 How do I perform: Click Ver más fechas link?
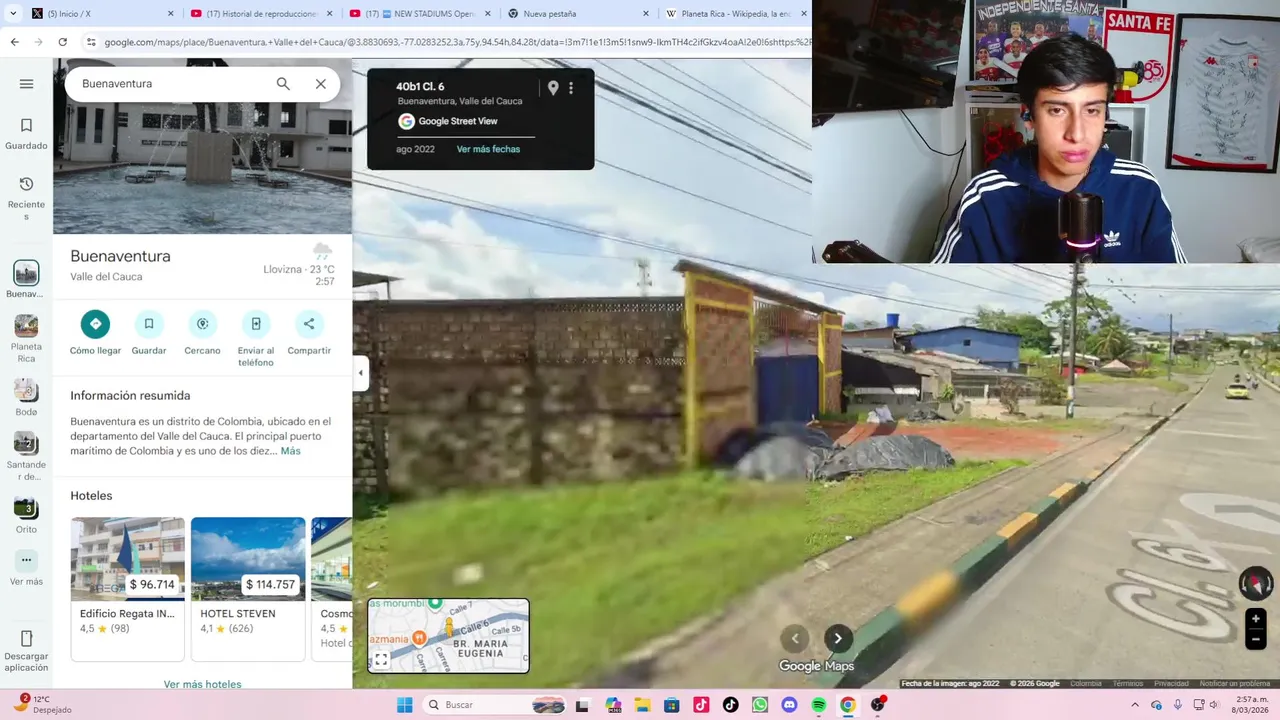click(x=488, y=149)
